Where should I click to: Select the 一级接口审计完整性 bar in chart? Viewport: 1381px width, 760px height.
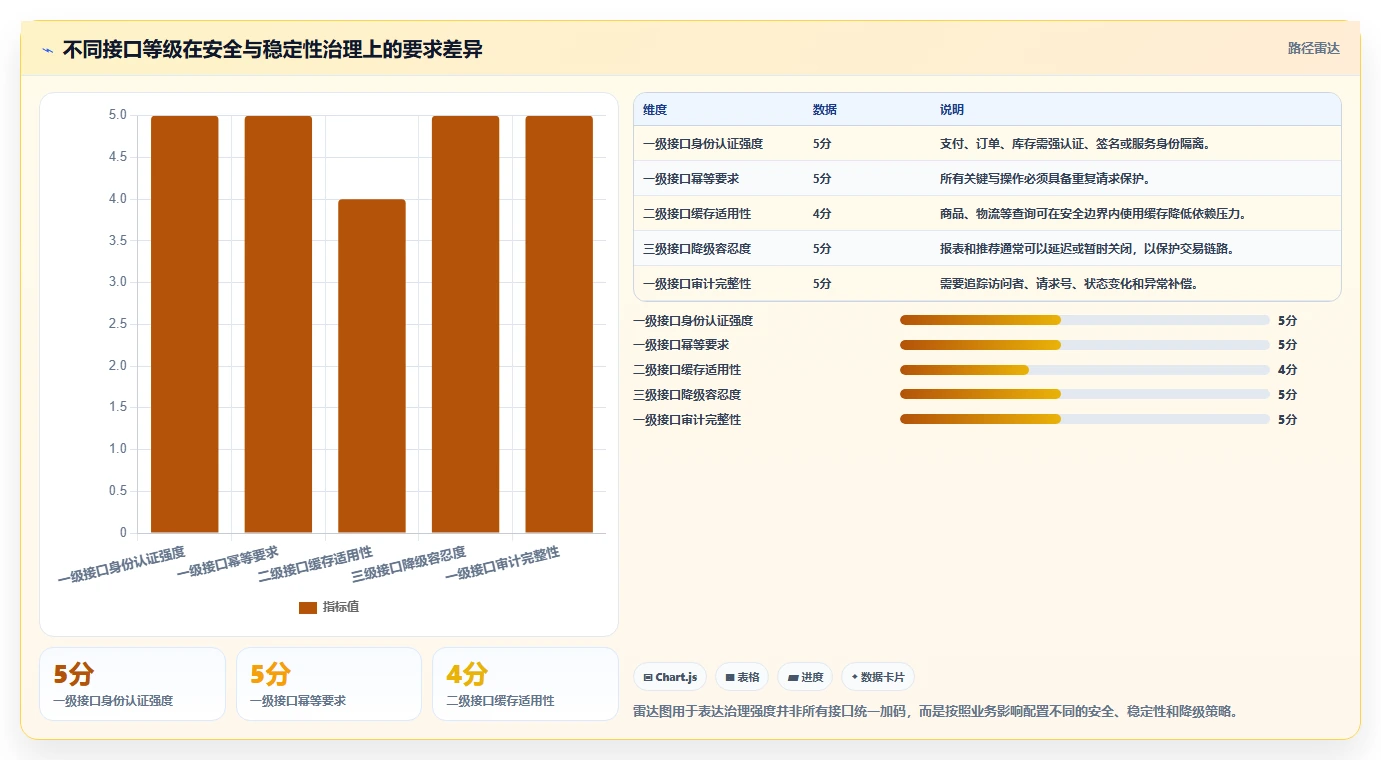(x=559, y=324)
